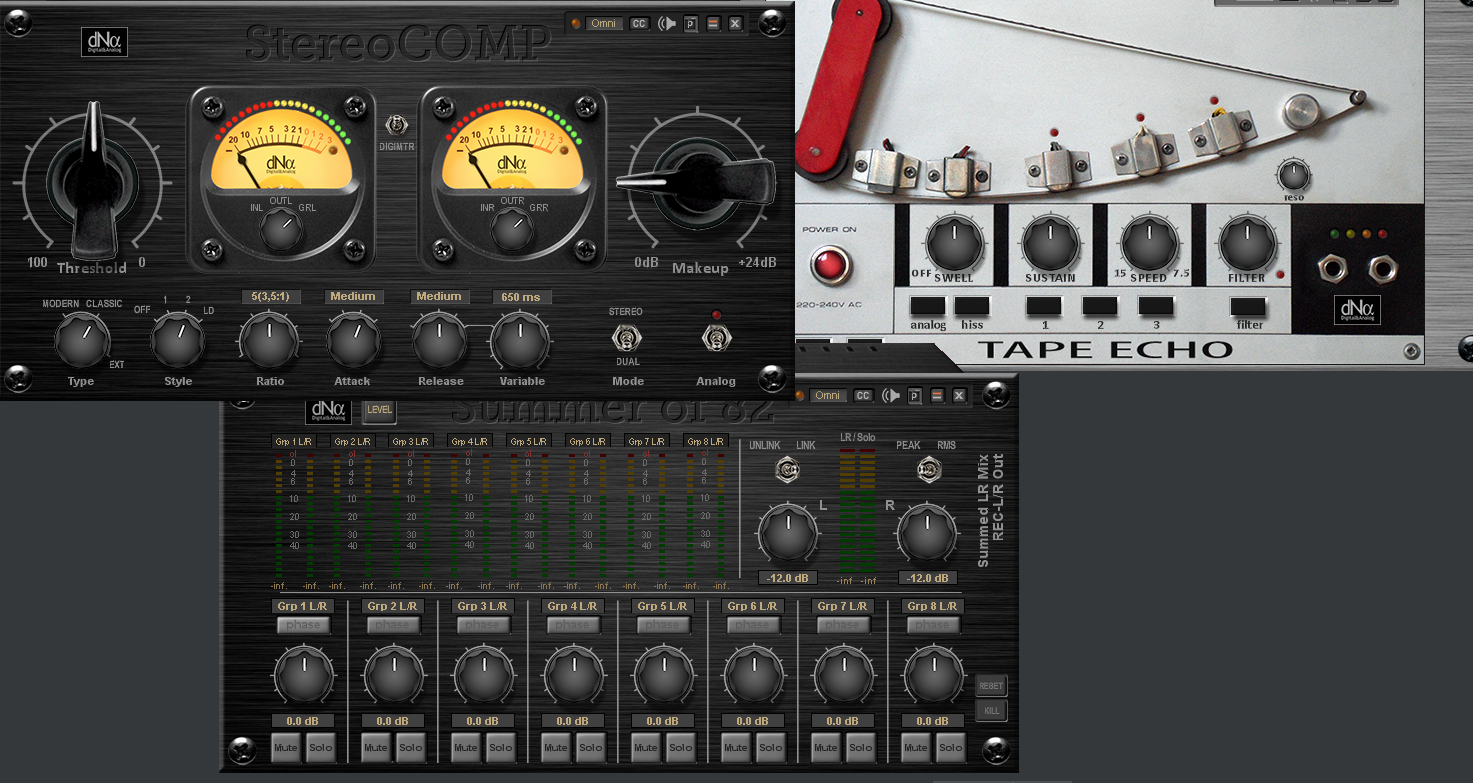
Task: Click the Variable value display 650 ms
Action: [522, 297]
